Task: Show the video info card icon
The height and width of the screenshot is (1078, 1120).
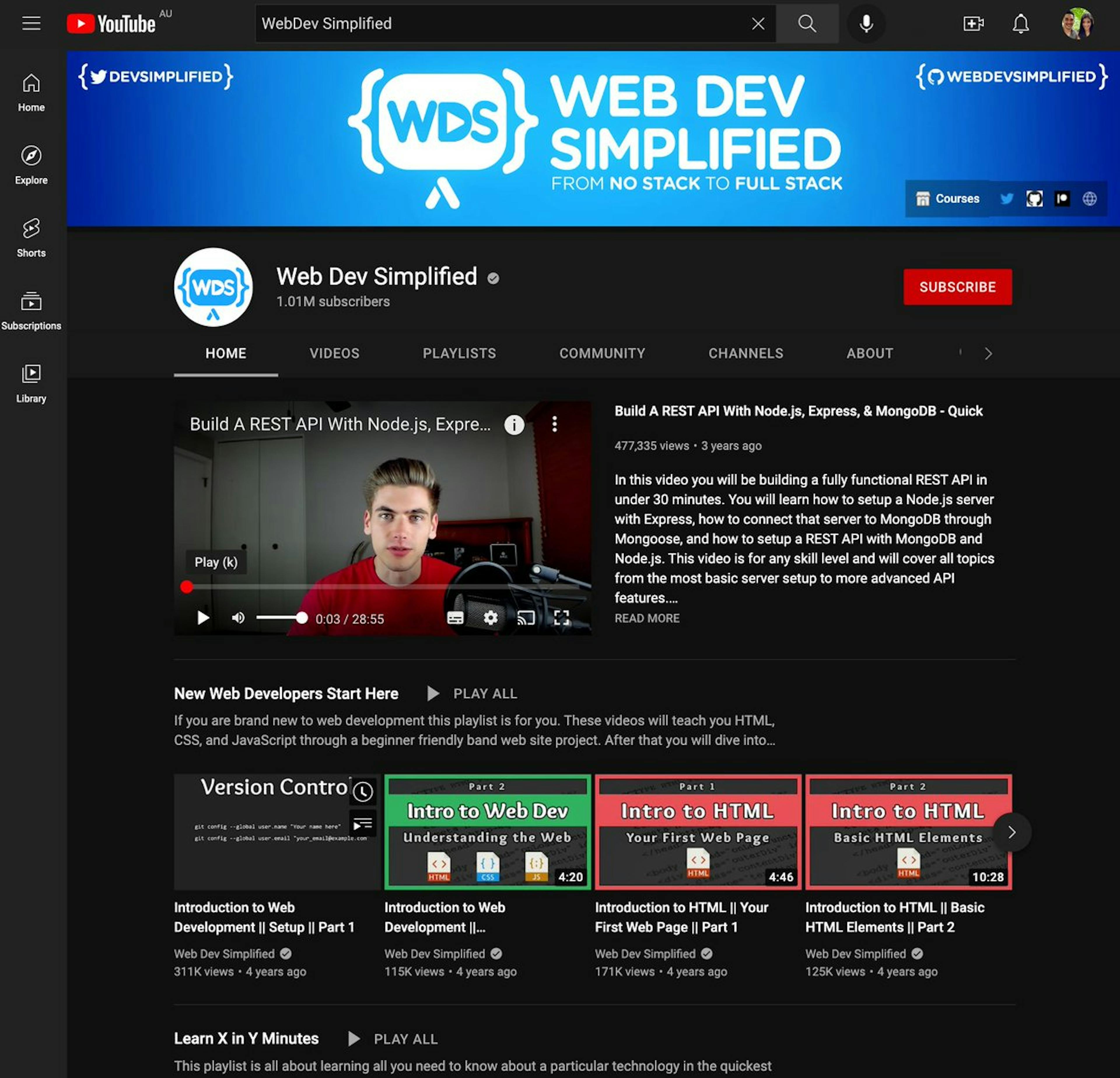Action: coord(514,424)
